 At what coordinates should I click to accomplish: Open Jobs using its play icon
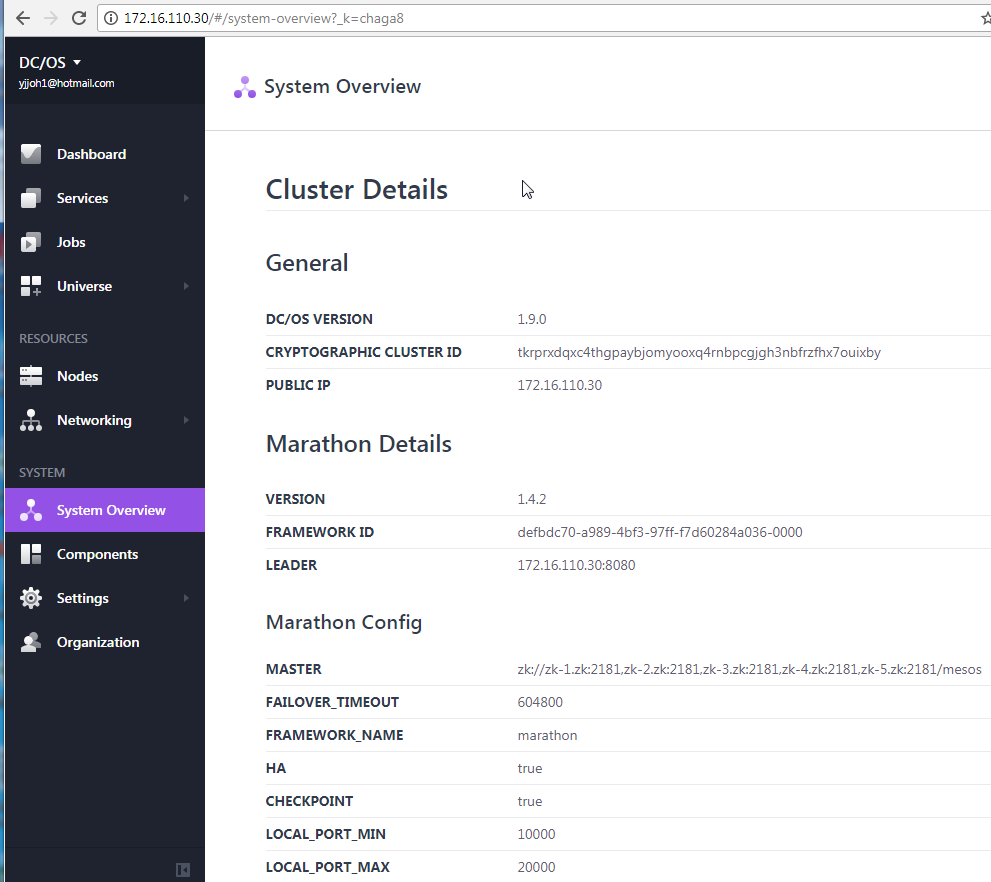(x=30, y=242)
